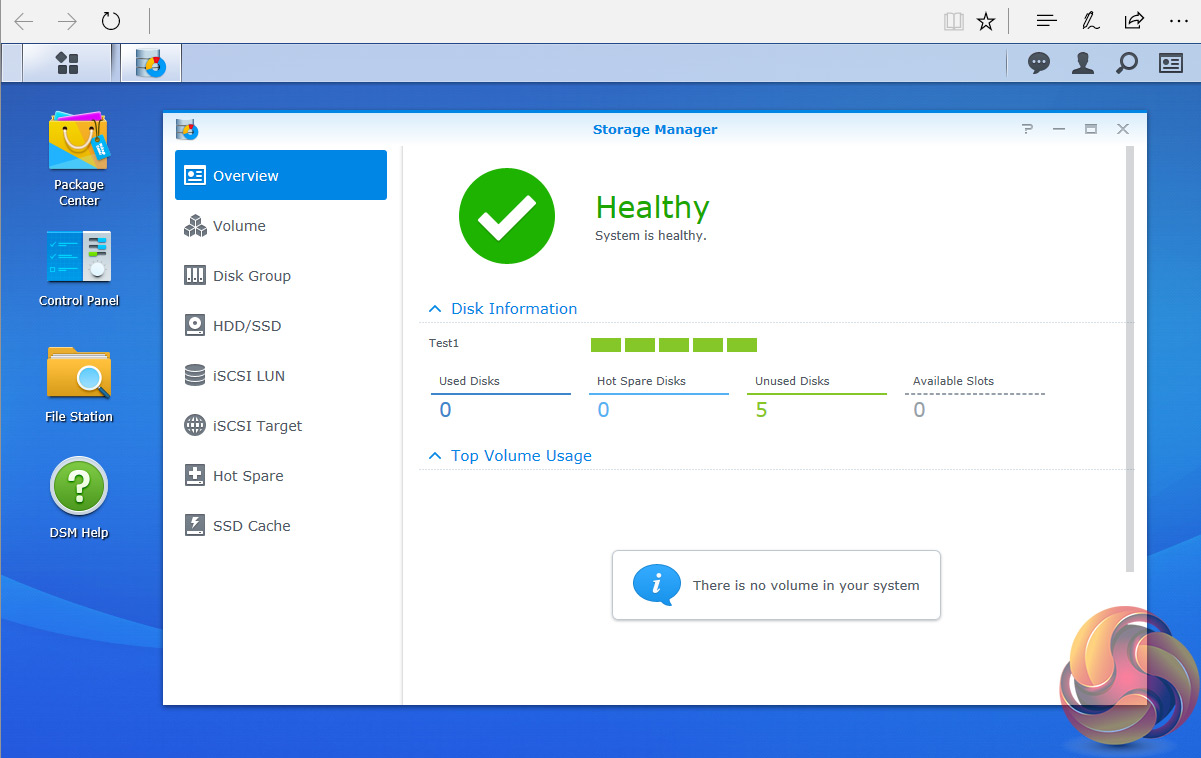Image resolution: width=1201 pixels, height=758 pixels.
Task: Click the blue info icon in message
Action: pyautogui.click(x=657, y=585)
